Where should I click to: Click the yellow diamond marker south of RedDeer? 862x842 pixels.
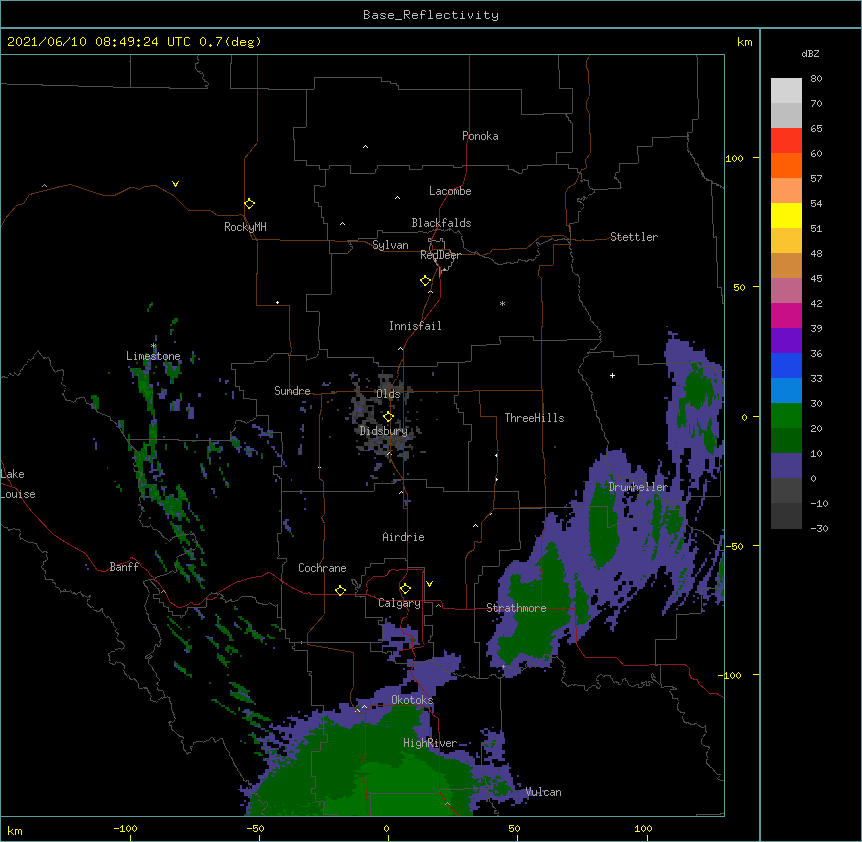pyautogui.click(x=426, y=281)
